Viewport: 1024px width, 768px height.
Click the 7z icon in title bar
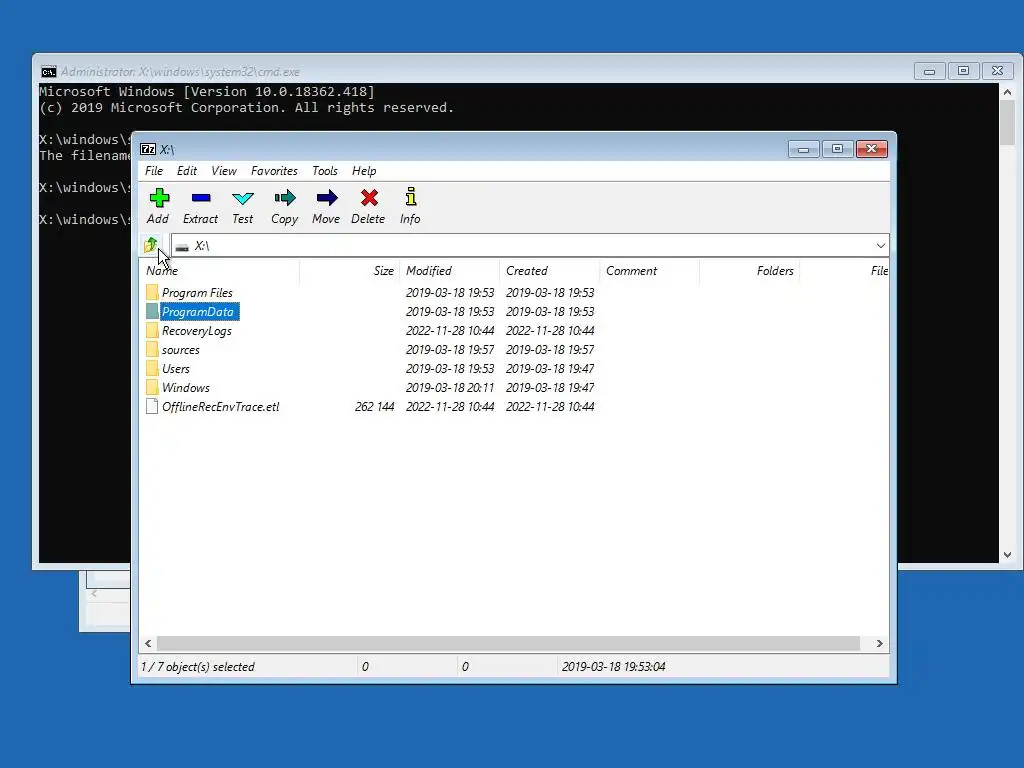[148, 150]
